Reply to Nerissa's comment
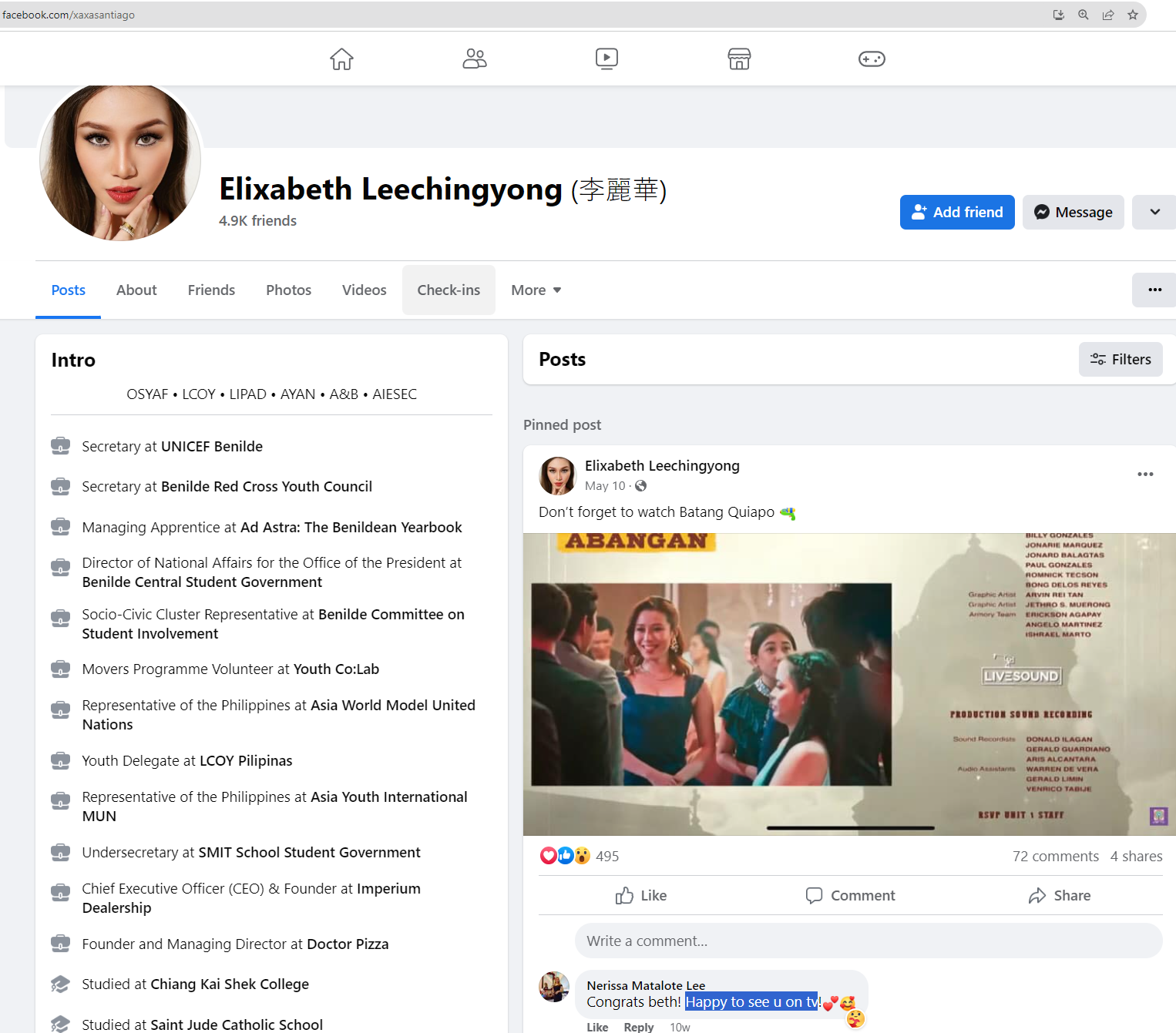 (639, 1027)
